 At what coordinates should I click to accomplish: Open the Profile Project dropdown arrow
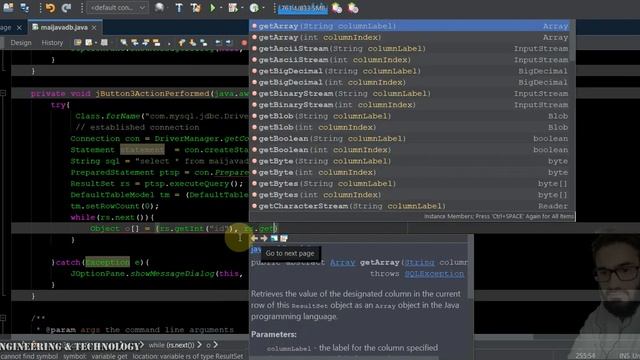point(263,7)
